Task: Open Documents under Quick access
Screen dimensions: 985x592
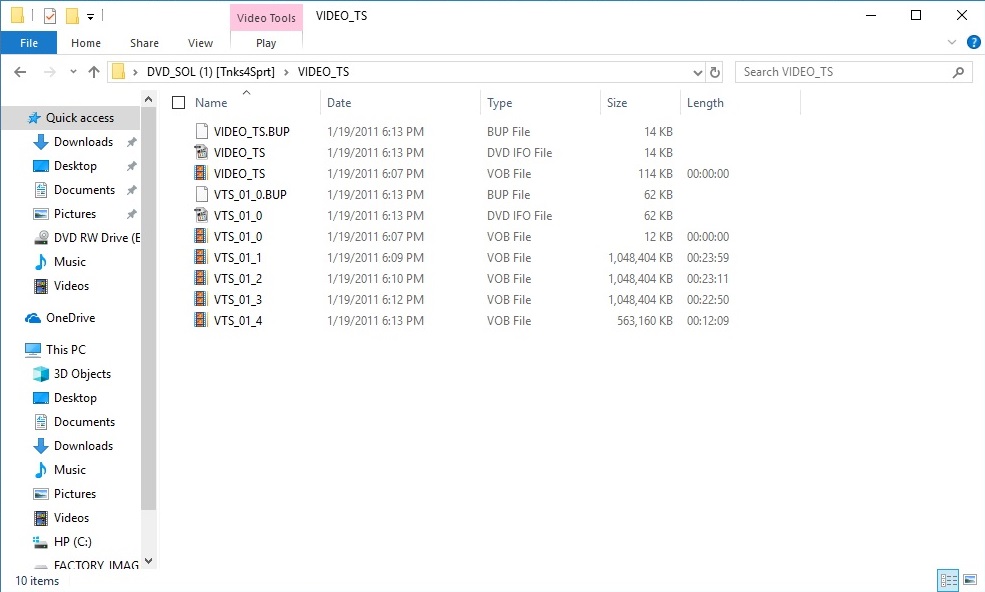Action: tap(84, 190)
